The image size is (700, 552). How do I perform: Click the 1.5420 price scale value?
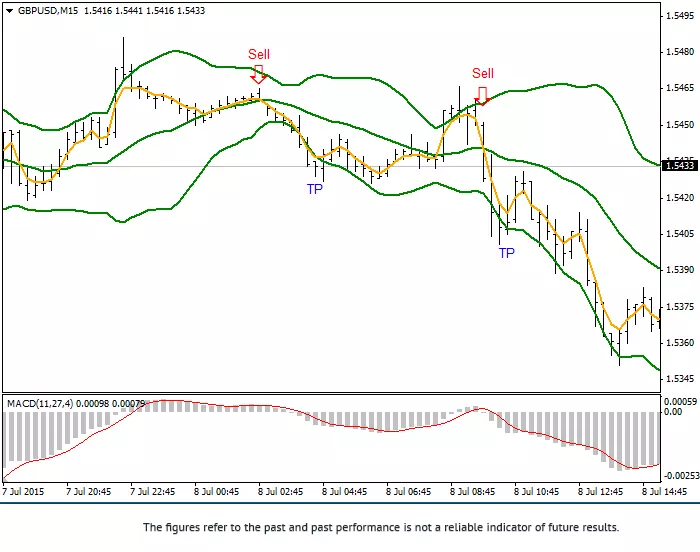(680, 197)
